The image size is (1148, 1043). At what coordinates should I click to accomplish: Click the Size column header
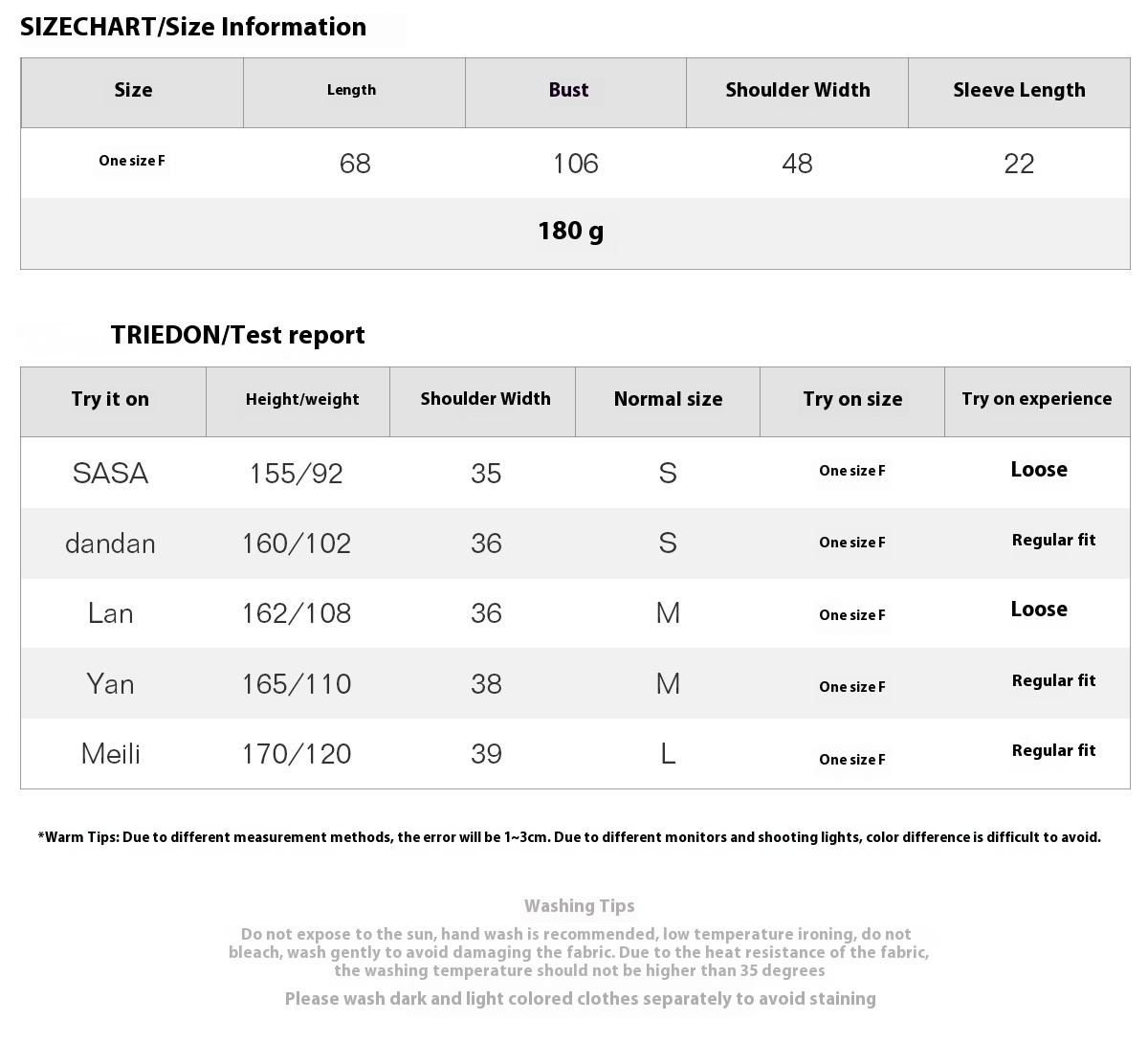[x=133, y=92]
